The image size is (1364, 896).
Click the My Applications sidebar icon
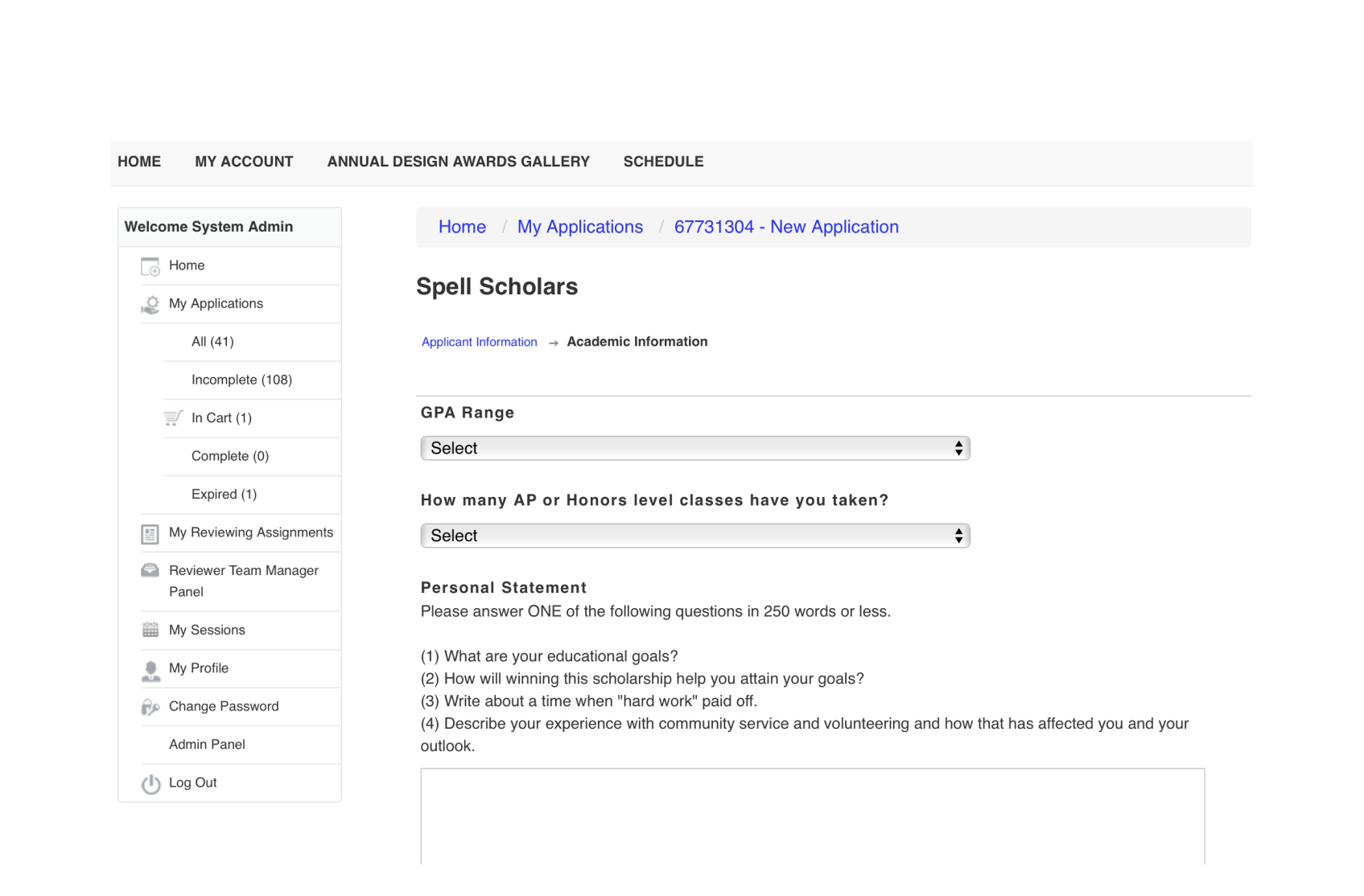(150, 305)
